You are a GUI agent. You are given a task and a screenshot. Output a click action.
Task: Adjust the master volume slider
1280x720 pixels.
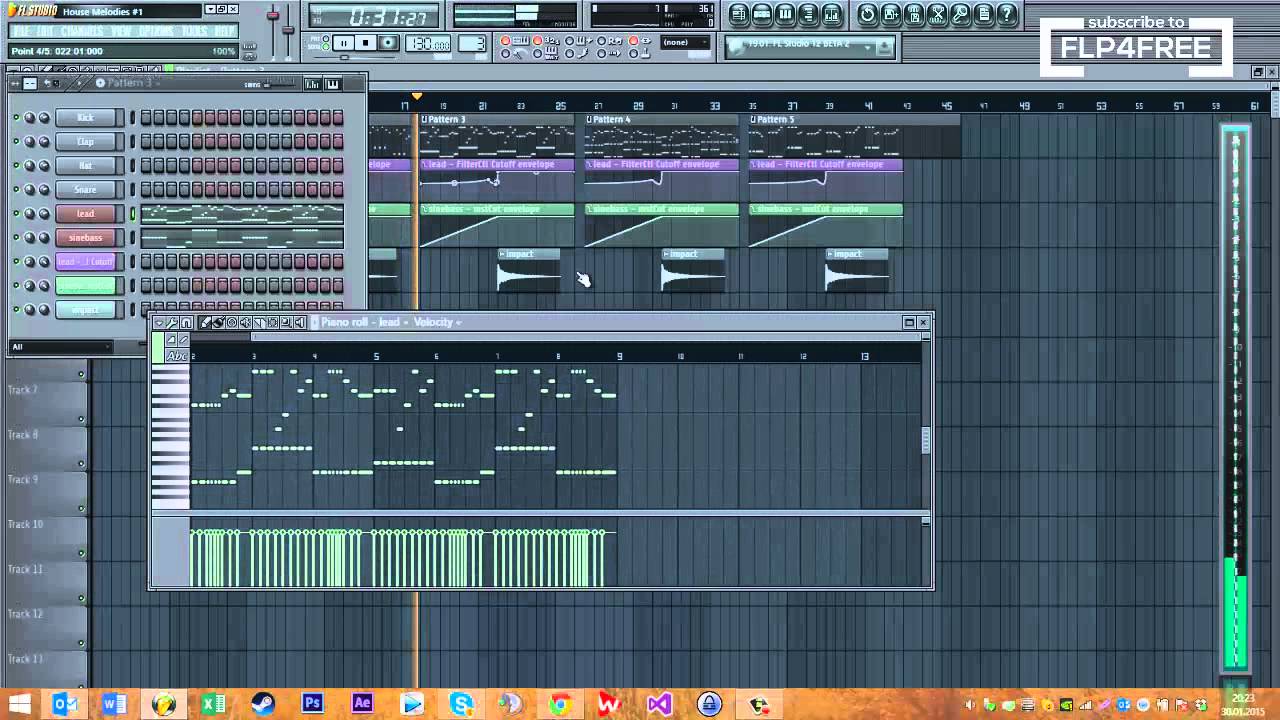pyautogui.click(x=273, y=16)
